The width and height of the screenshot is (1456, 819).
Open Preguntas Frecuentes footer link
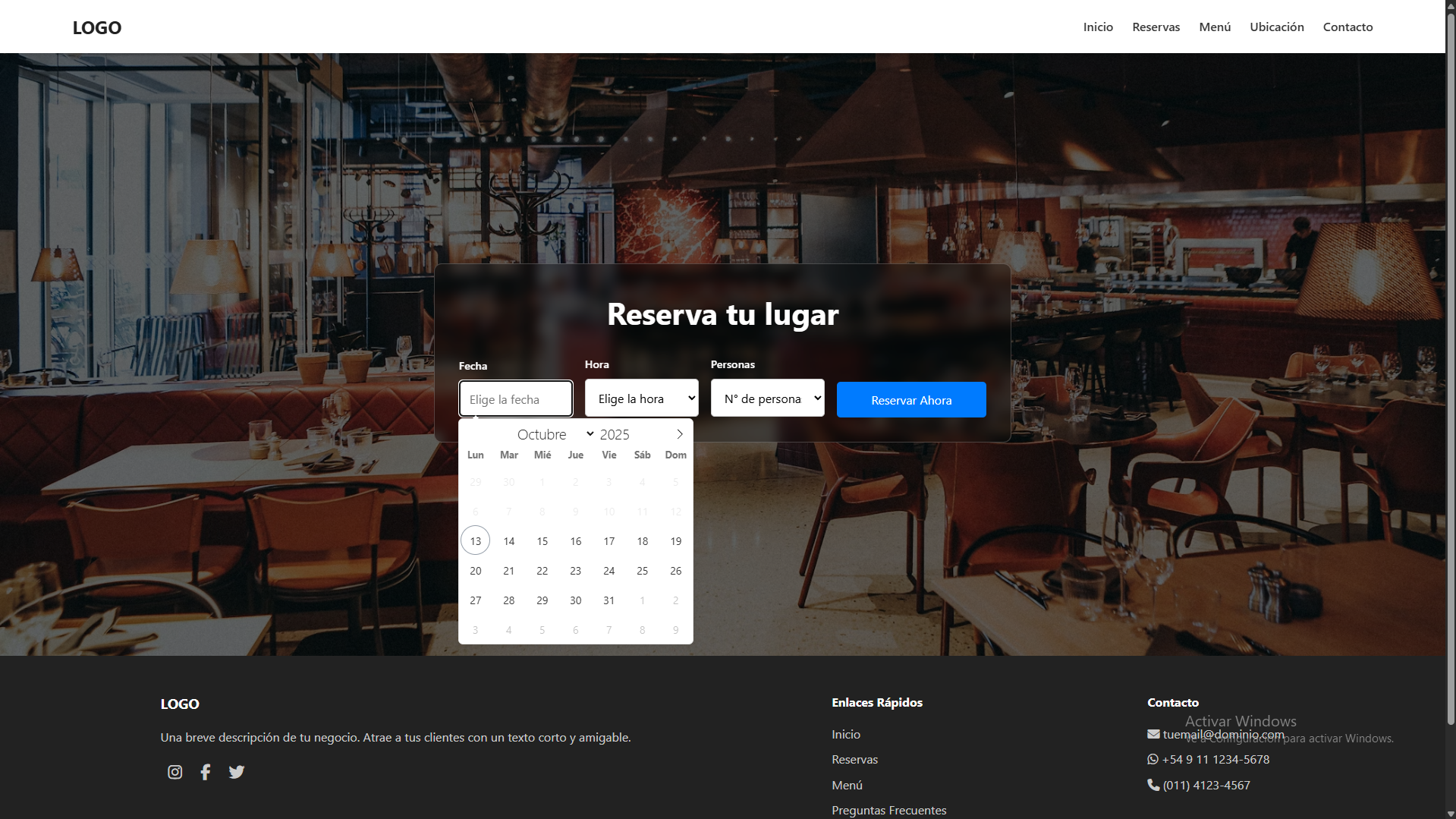coord(888,810)
